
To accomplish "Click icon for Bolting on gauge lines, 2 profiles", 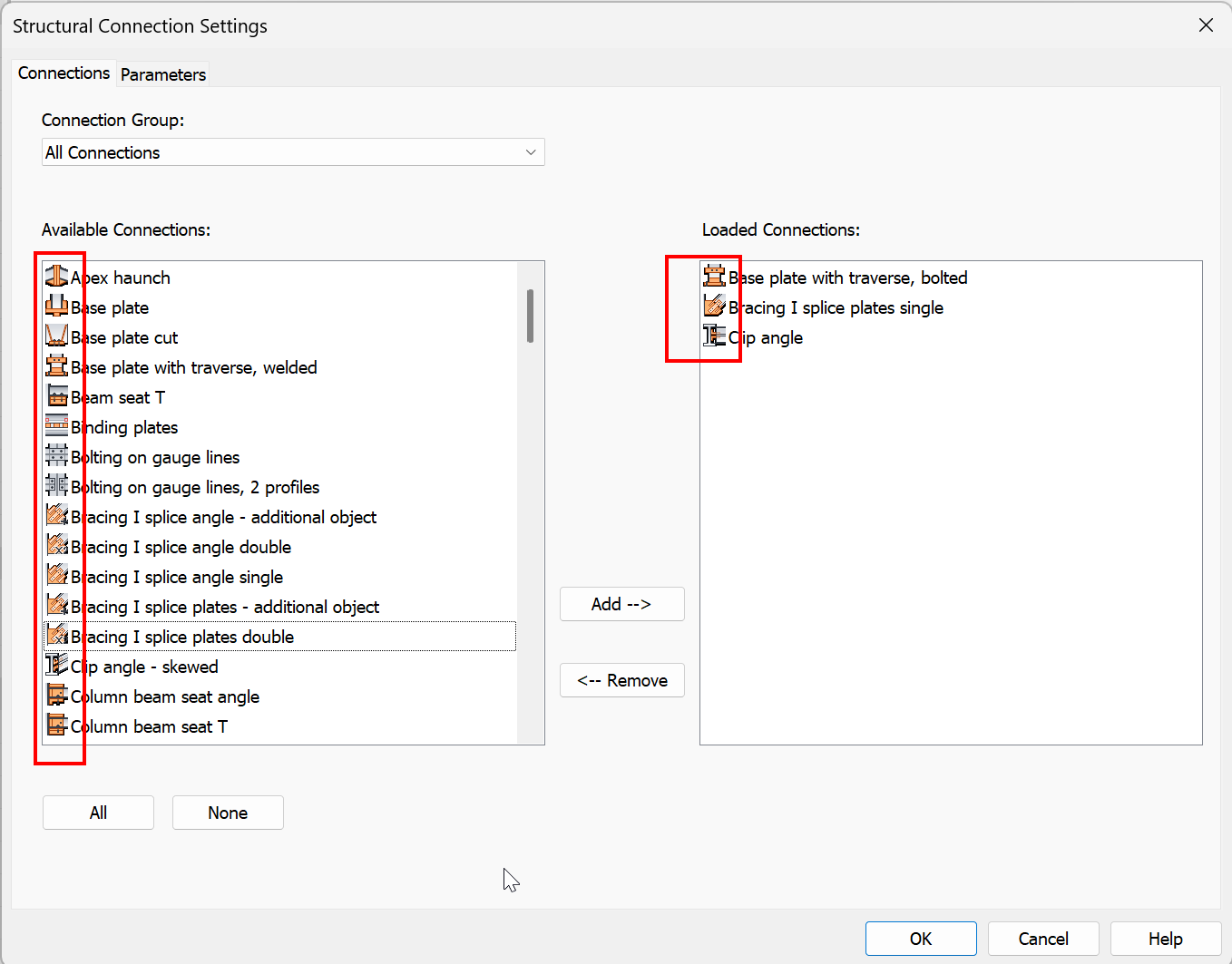I will click(x=57, y=486).
